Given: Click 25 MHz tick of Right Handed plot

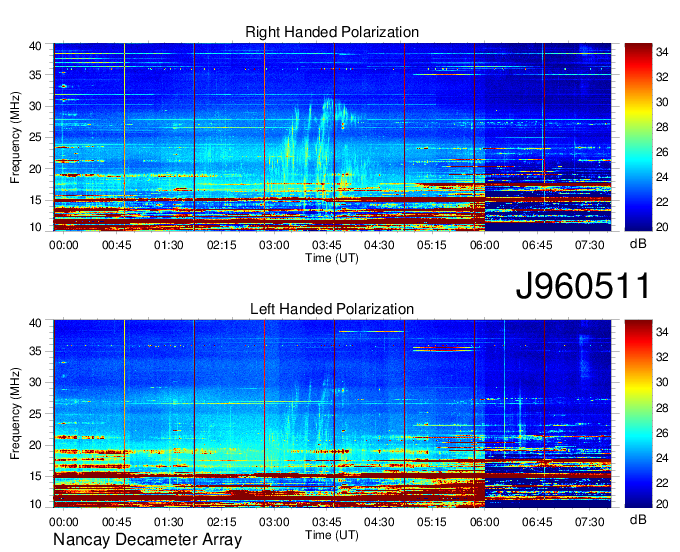Looking at the screenshot, I should pyautogui.click(x=35, y=137).
